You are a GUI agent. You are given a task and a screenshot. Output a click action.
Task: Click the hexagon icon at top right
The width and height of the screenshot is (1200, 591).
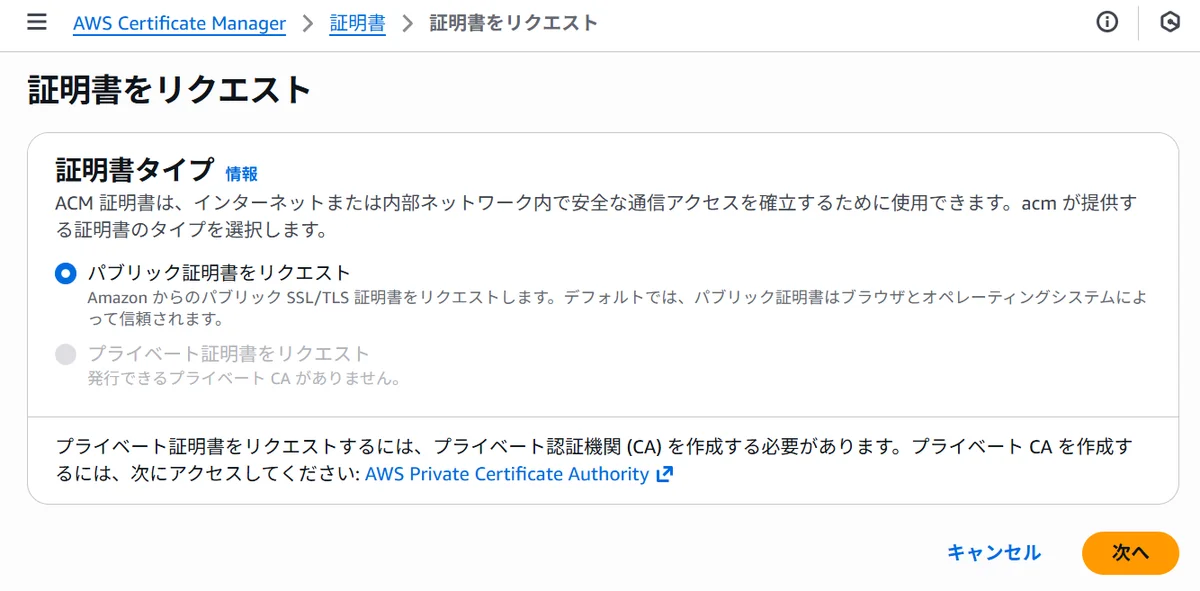pyautogui.click(x=1169, y=23)
